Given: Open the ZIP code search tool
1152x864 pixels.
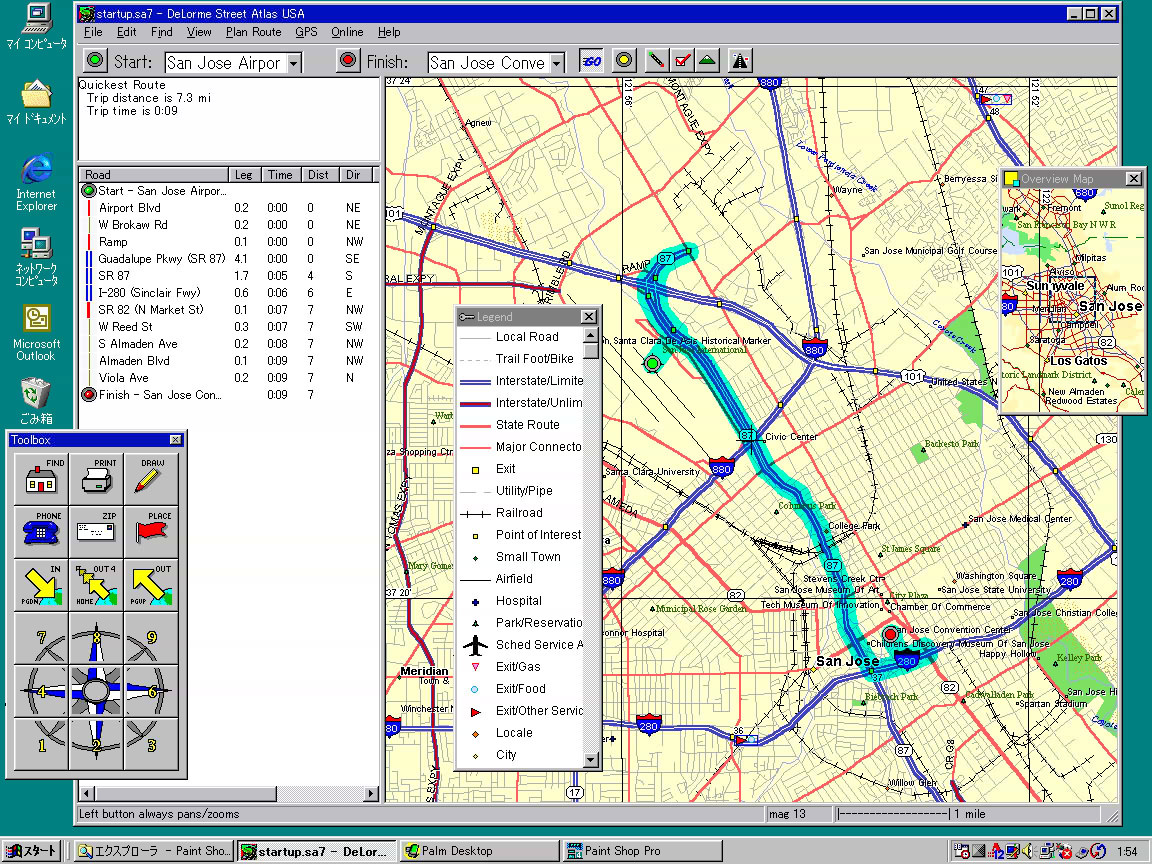Looking at the screenshot, I should click(x=96, y=531).
